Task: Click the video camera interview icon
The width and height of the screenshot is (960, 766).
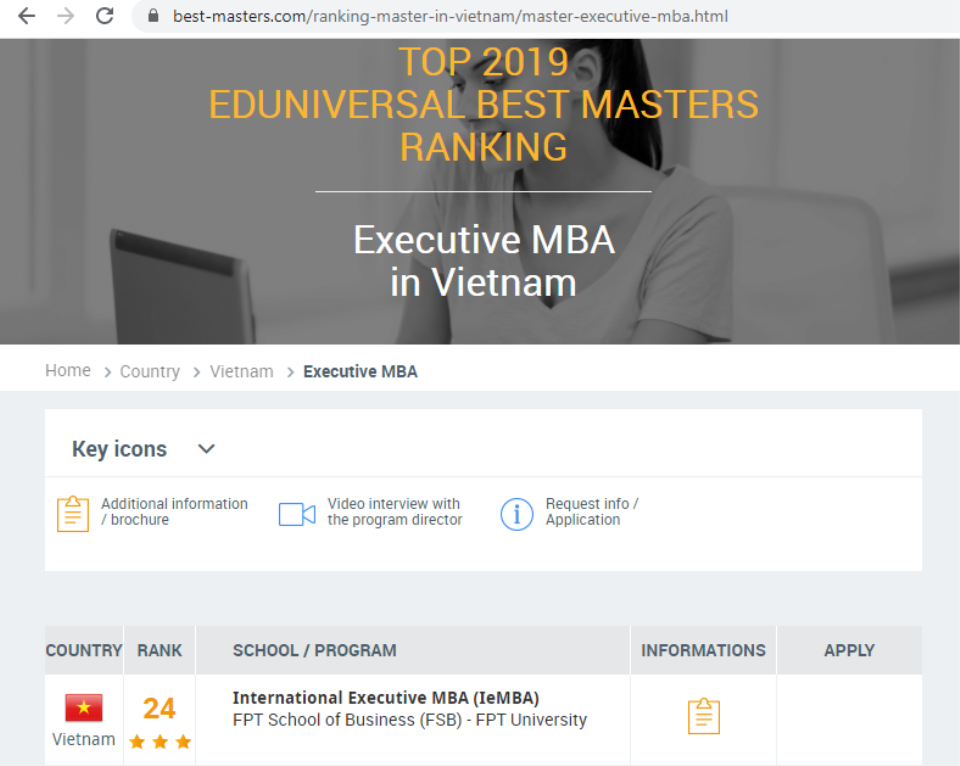Action: [x=297, y=514]
